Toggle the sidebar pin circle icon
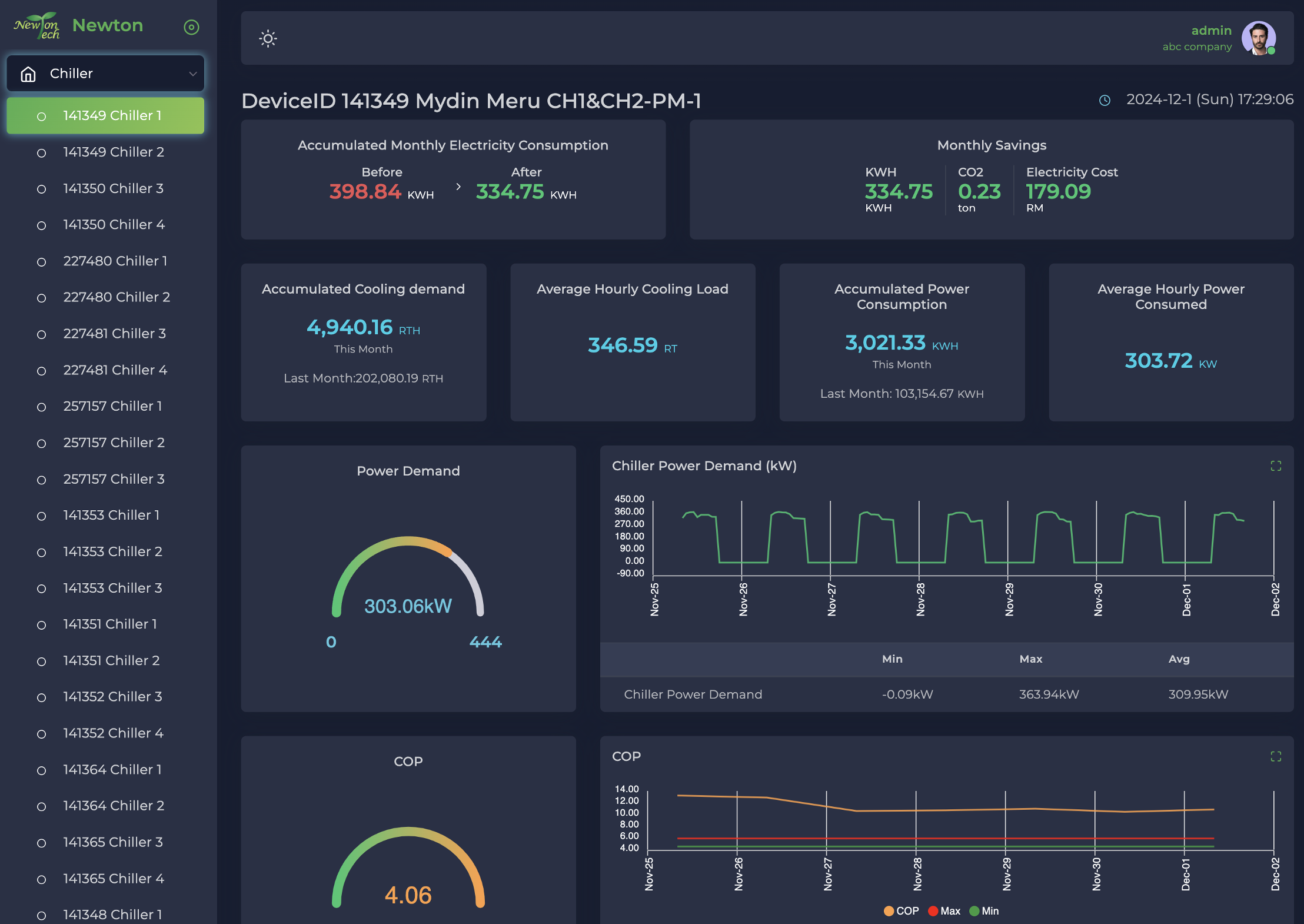1304x924 pixels. pyautogui.click(x=191, y=27)
